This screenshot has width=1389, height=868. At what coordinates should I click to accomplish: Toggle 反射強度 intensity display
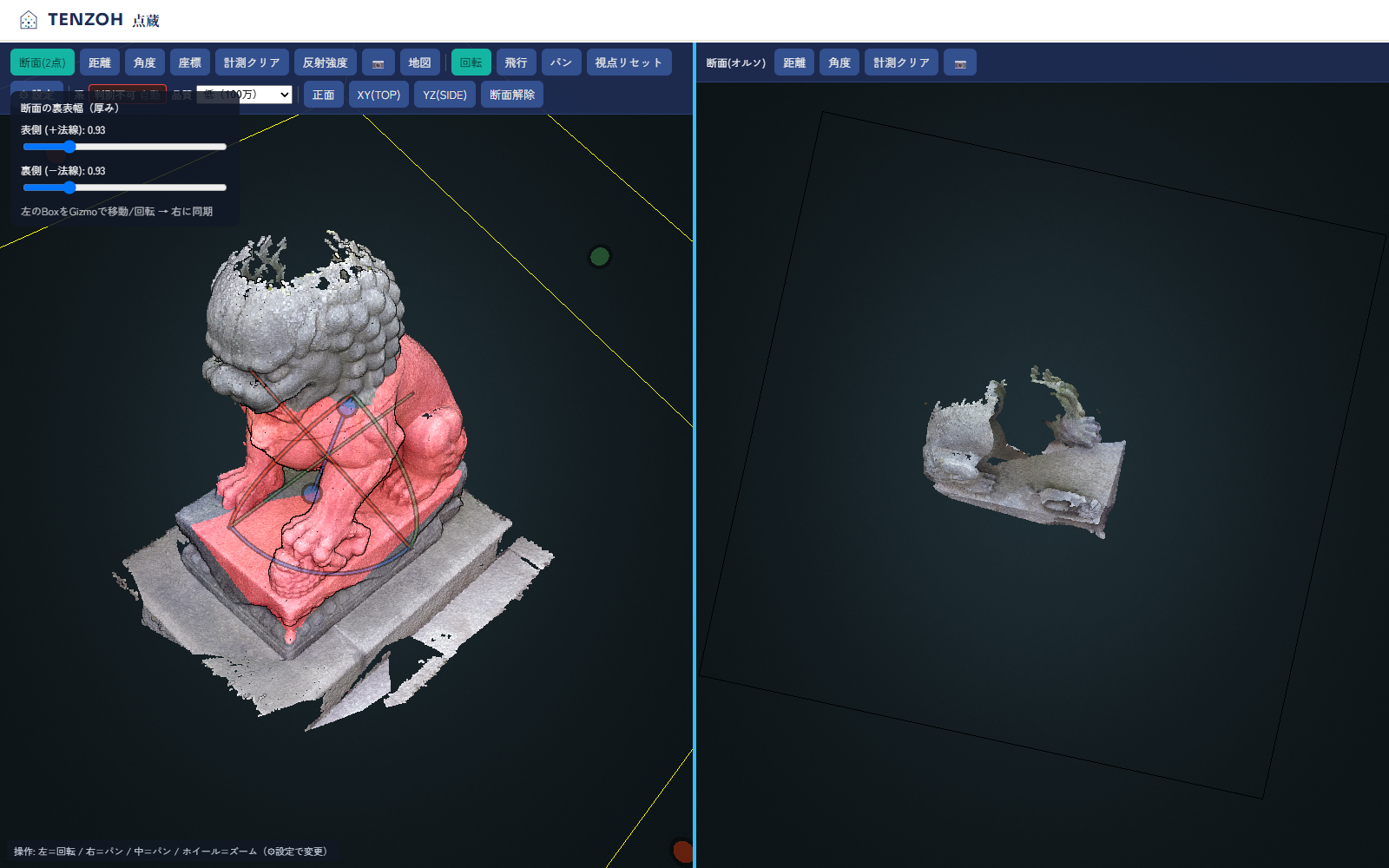[x=326, y=62]
